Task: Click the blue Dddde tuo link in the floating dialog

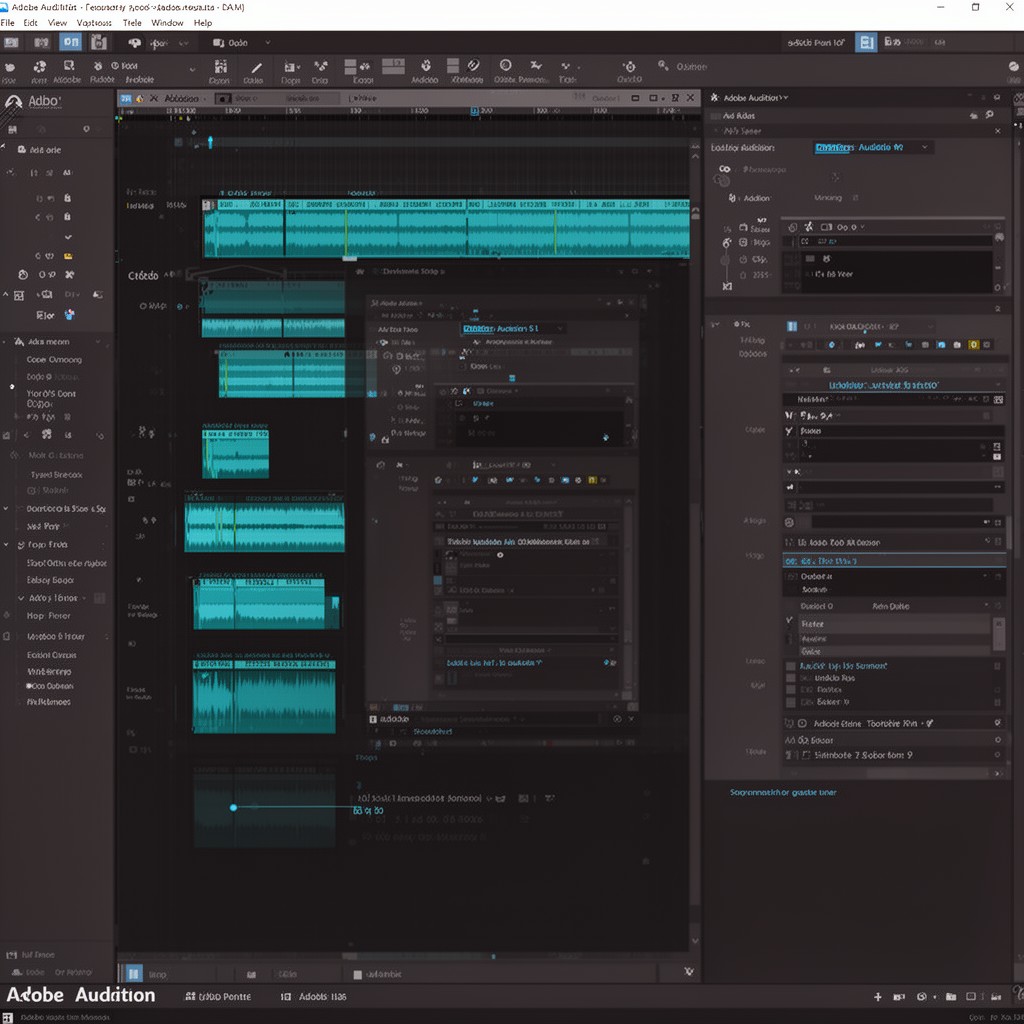Action: (494, 663)
